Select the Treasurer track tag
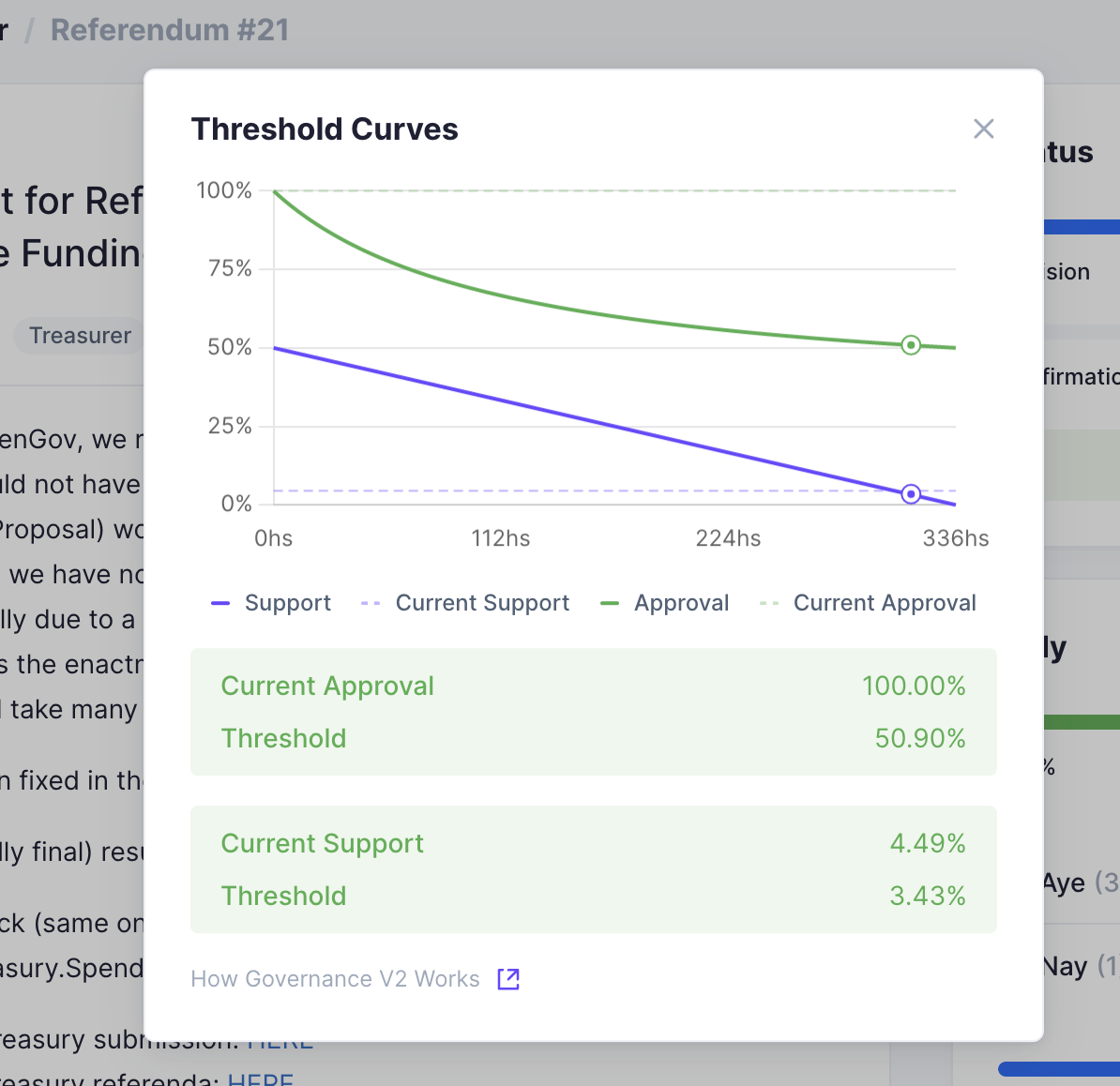The image size is (1120, 1086). point(81,335)
